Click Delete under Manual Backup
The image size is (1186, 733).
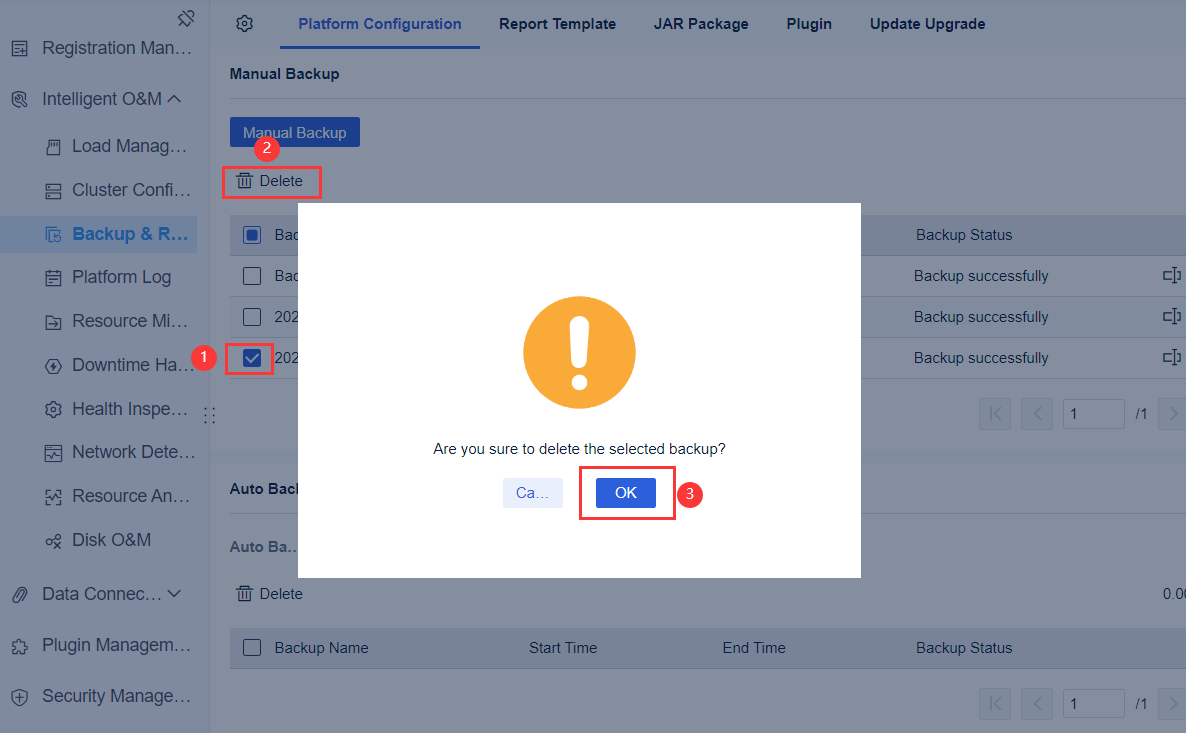270,181
